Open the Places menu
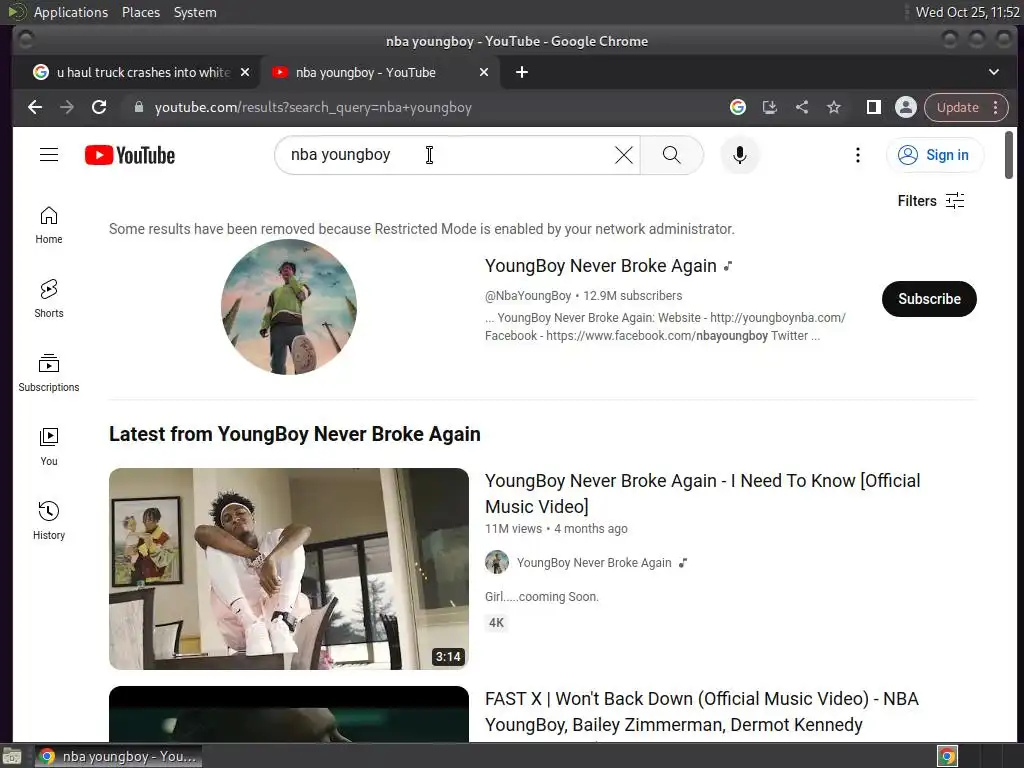 coord(141,12)
